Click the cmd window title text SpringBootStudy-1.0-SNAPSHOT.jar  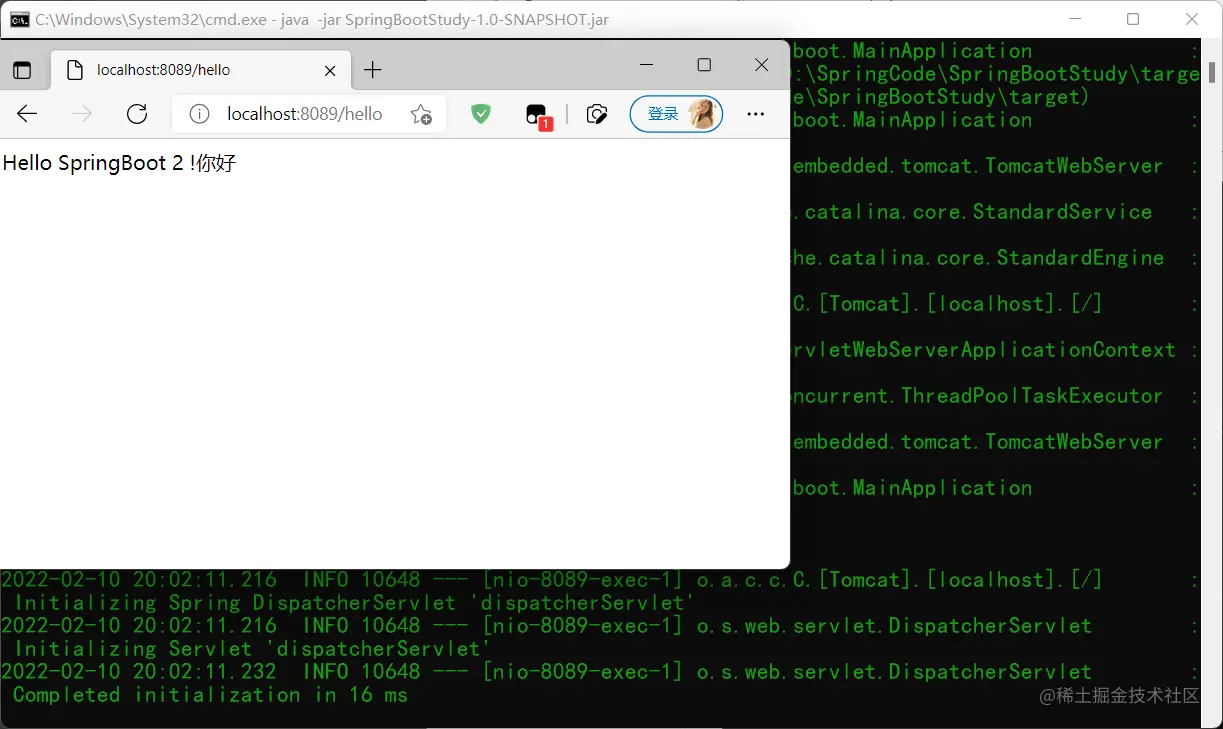pos(477,20)
